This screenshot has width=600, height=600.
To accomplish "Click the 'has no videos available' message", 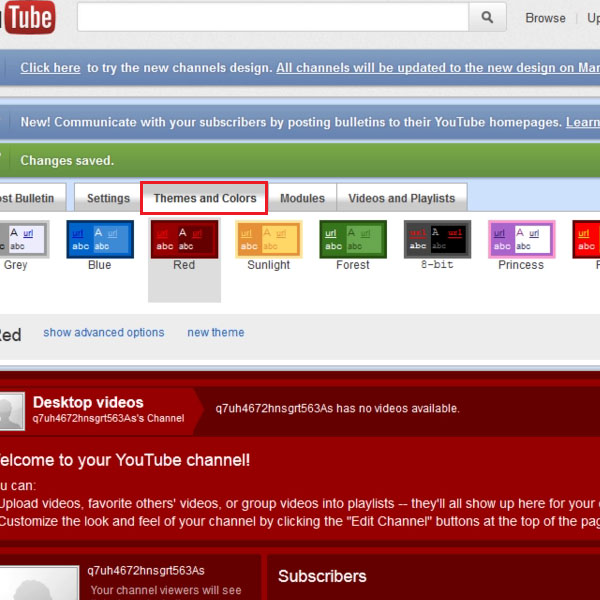I will [337, 408].
